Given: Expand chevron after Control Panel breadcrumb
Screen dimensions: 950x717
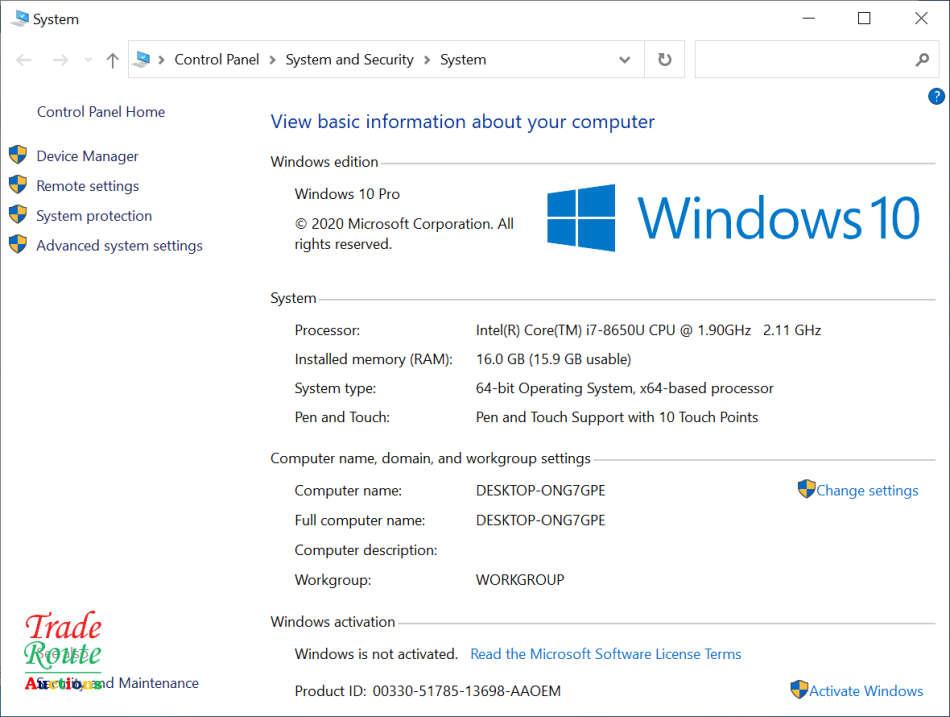Looking at the screenshot, I should [272, 60].
